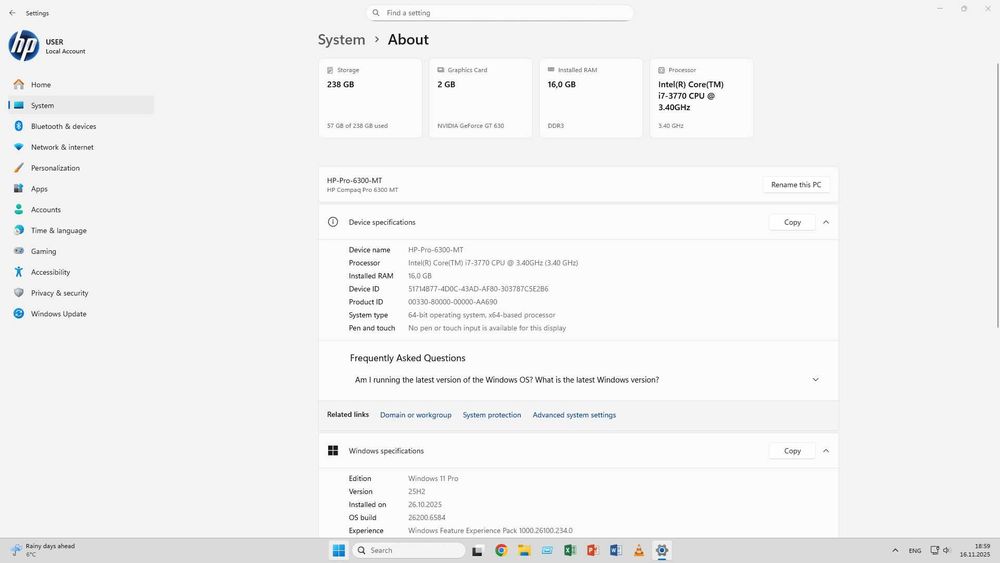This screenshot has height=563, width=1000.
Task: Click the Version value 25H2
Action: coord(416,492)
